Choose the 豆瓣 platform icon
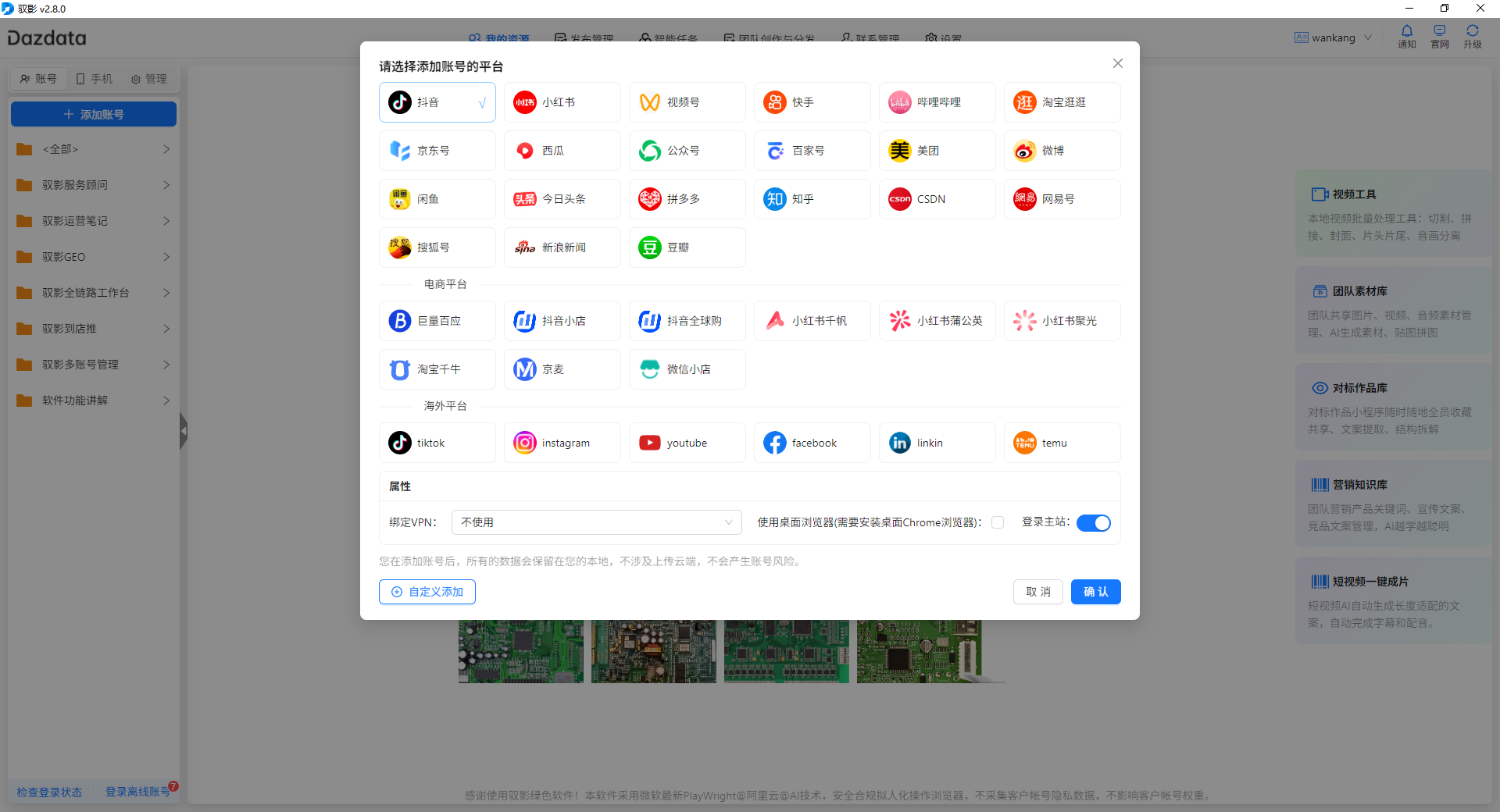1500x812 pixels. coord(650,248)
